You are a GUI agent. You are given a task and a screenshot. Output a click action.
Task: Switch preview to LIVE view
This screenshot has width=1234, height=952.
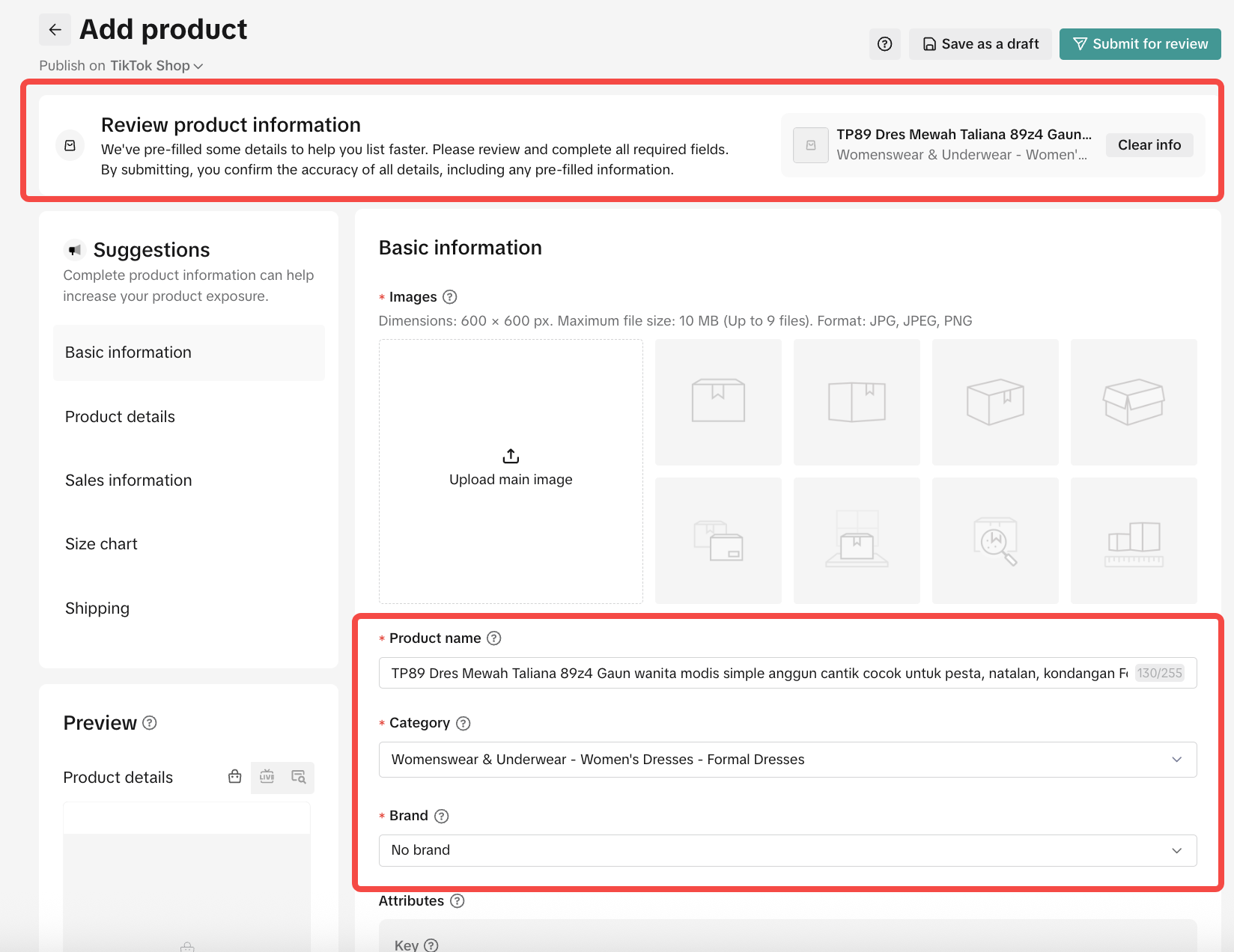pyautogui.click(x=267, y=777)
